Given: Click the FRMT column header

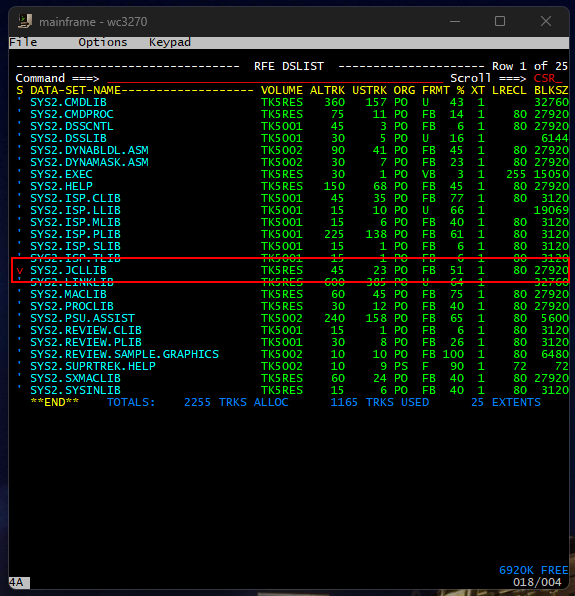Looking at the screenshot, I should click(x=436, y=90).
